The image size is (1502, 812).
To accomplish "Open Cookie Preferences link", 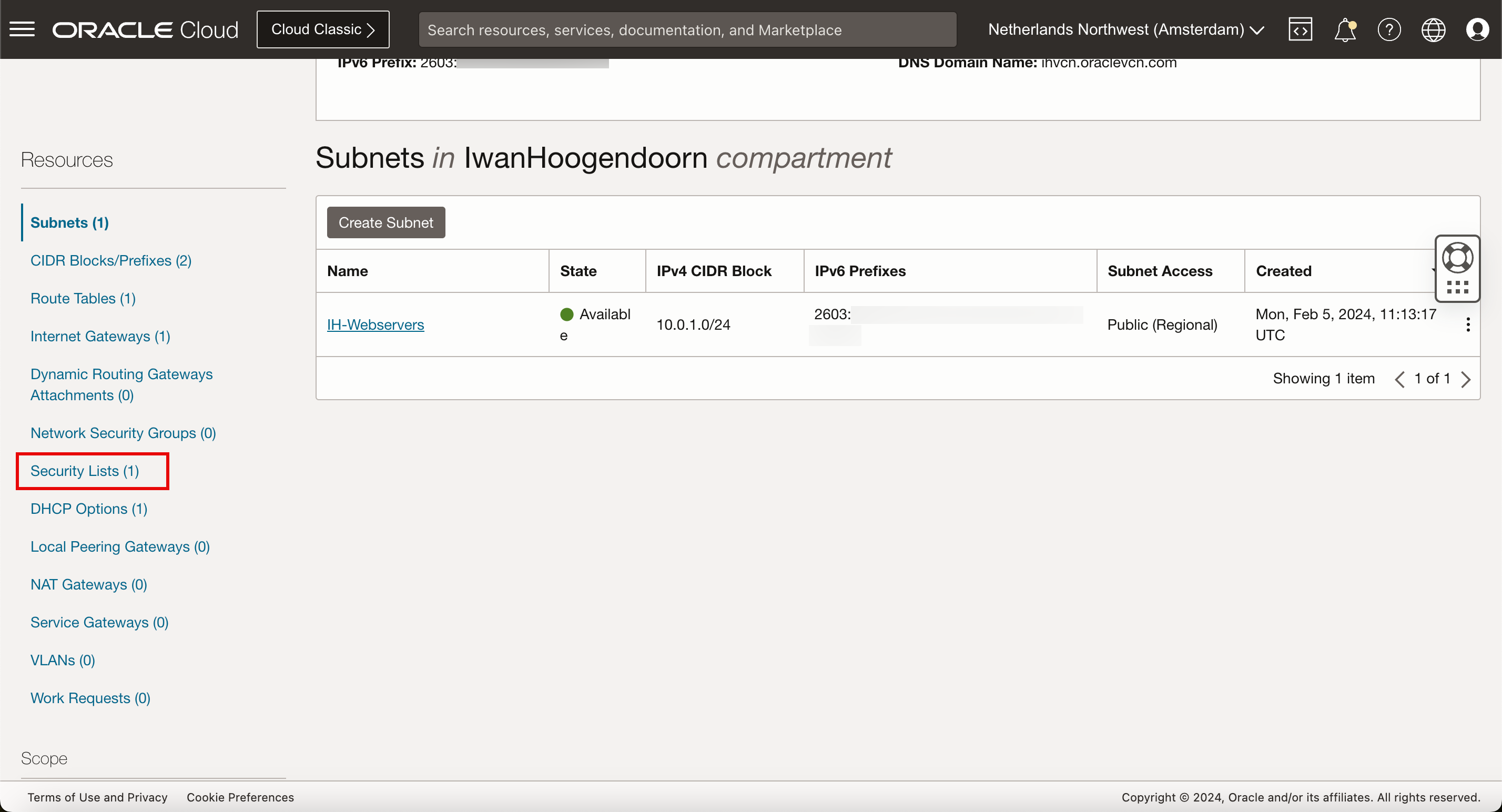I will pyautogui.click(x=240, y=797).
